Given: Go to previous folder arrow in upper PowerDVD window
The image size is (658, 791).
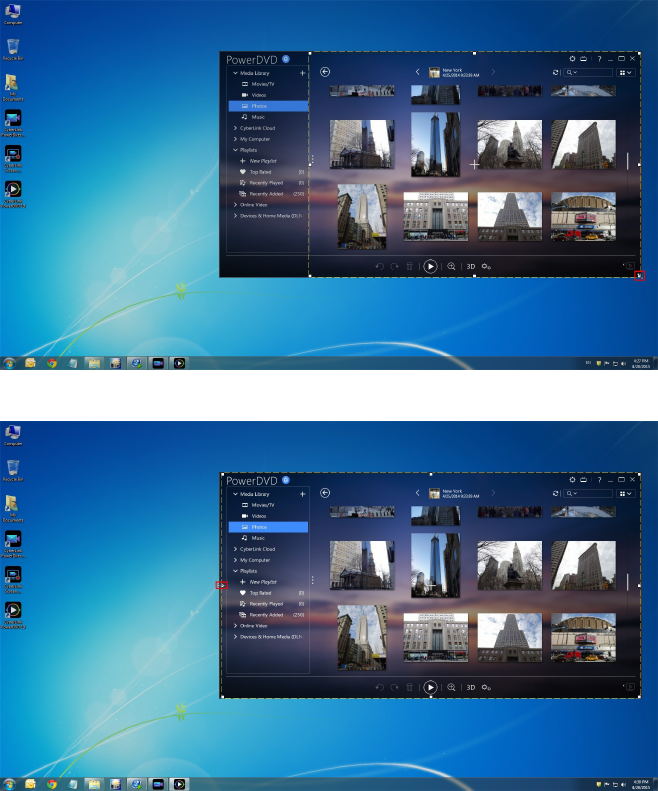Looking at the screenshot, I should pos(417,72).
